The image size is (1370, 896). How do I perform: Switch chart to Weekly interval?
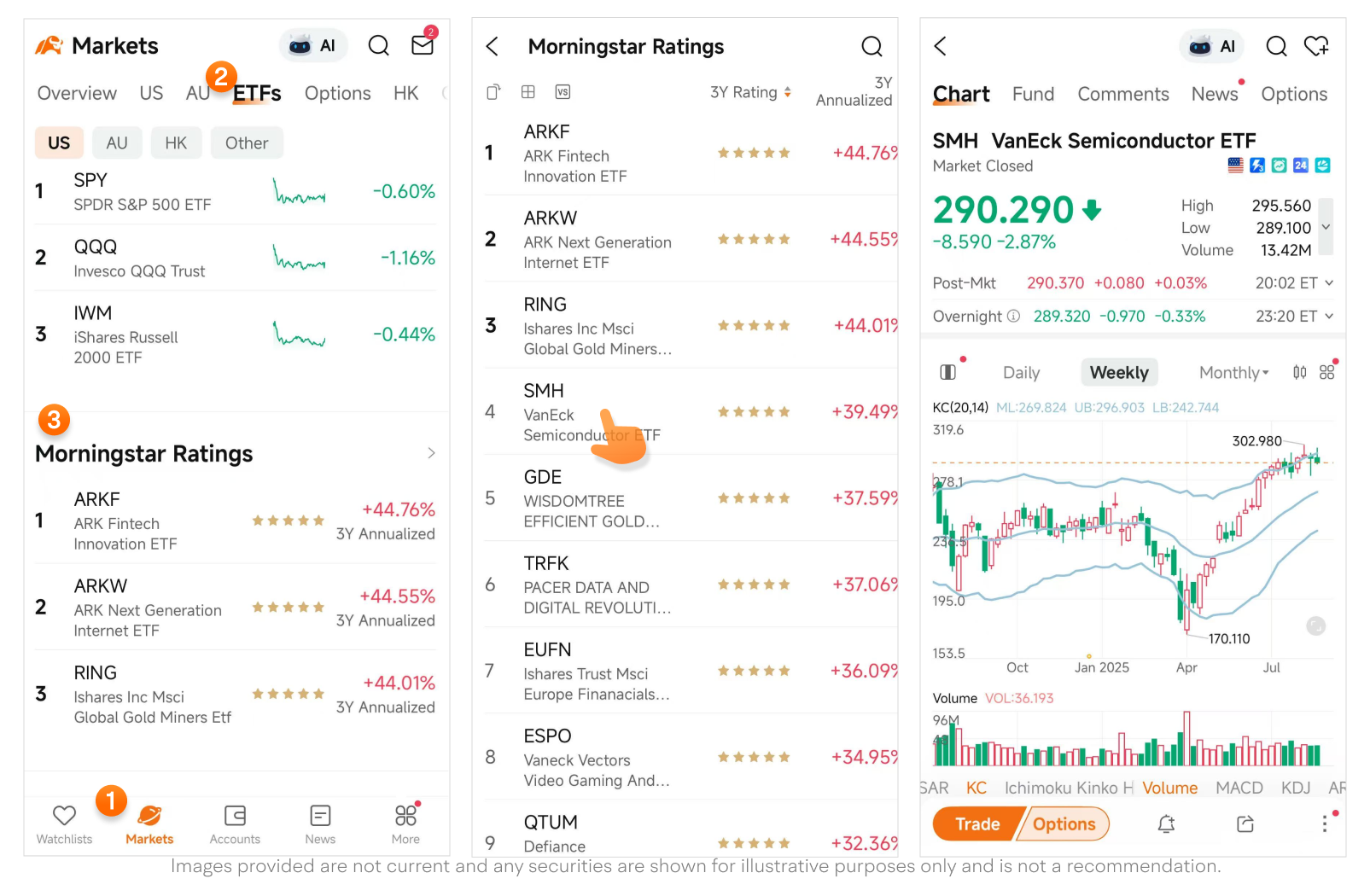[1119, 372]
